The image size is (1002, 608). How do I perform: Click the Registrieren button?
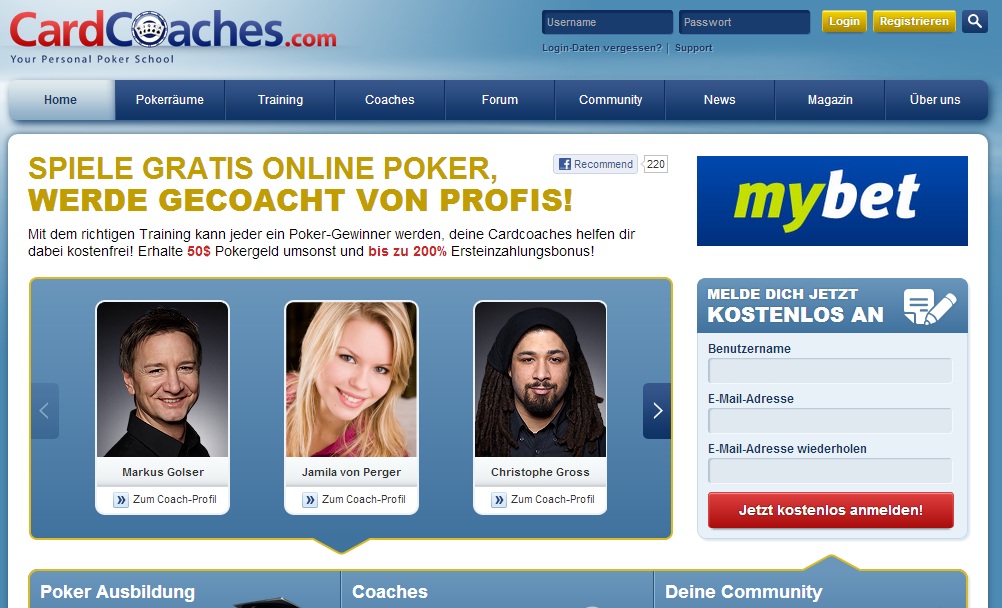[x=914, y=22]
